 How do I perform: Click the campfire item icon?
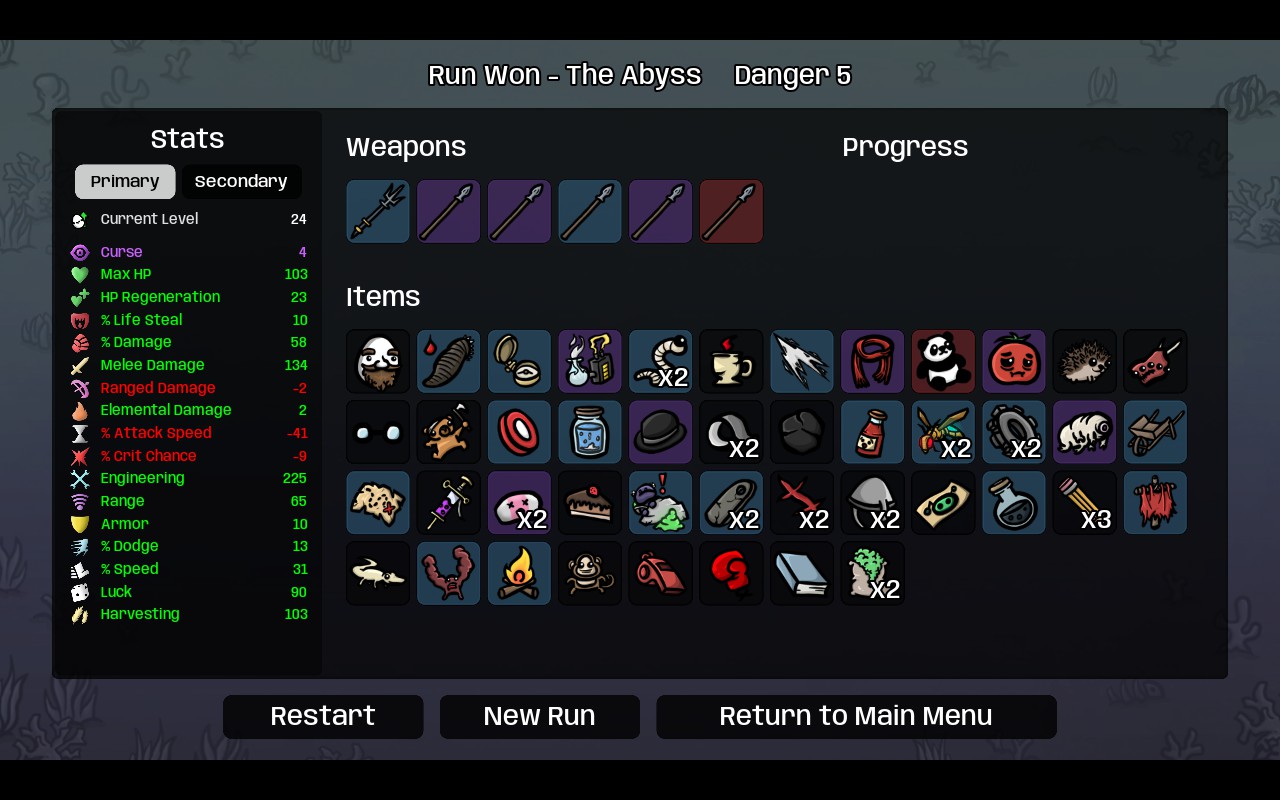[x=519, y=573]
